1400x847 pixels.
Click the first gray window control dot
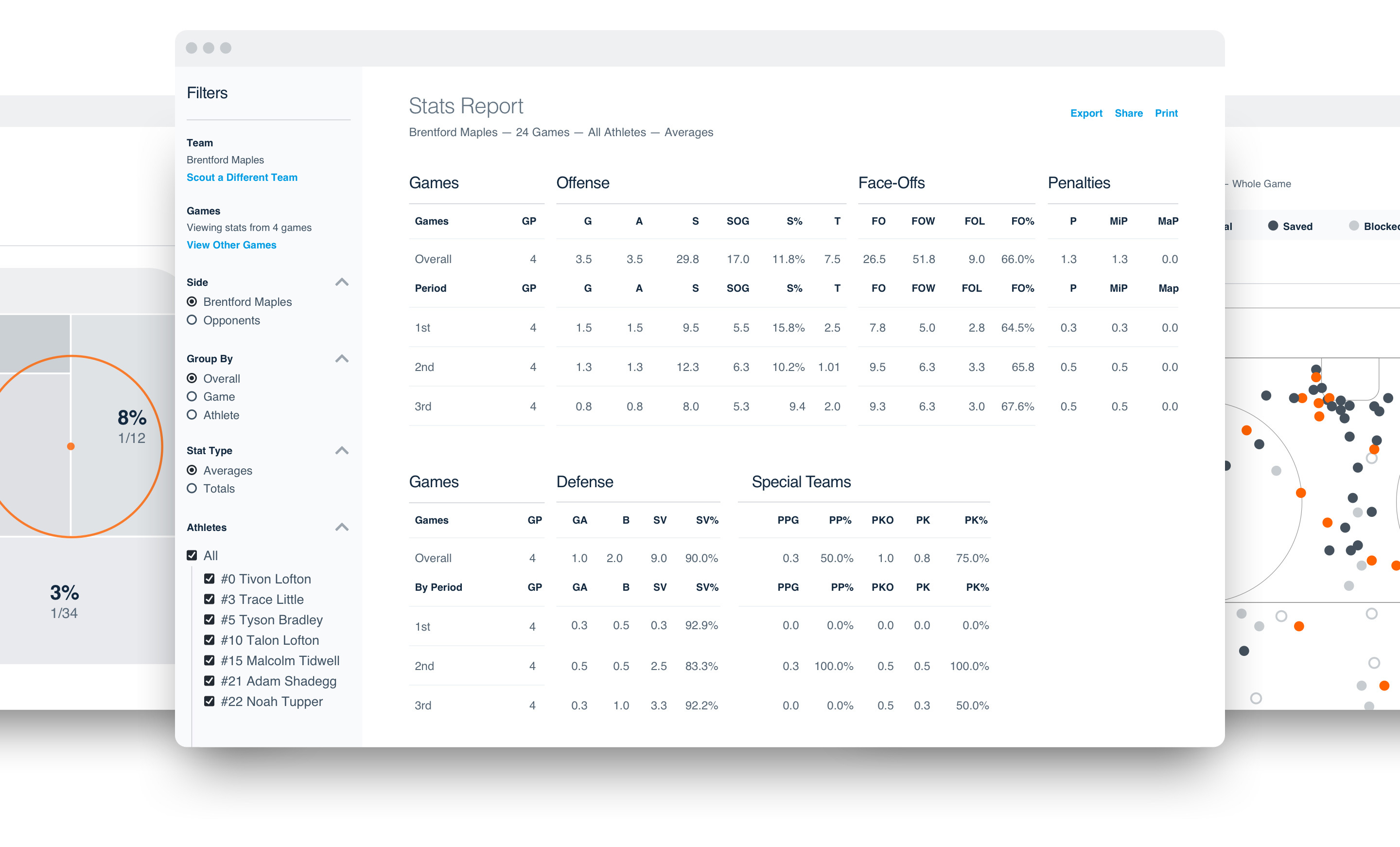click(x=192, y=48)
